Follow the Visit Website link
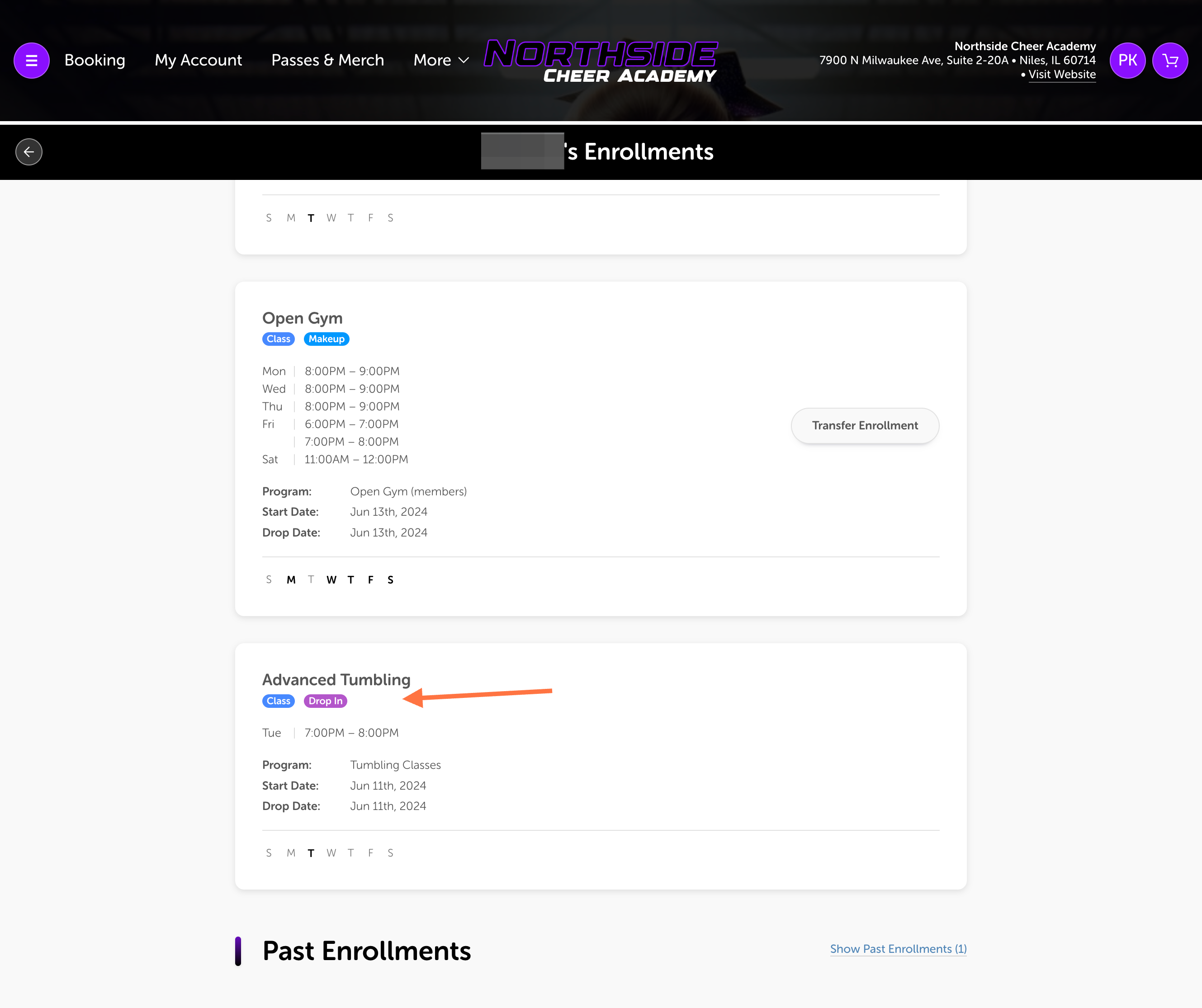The height and width of the screenshot is (1008, 1202). [x=1062, y=75]
